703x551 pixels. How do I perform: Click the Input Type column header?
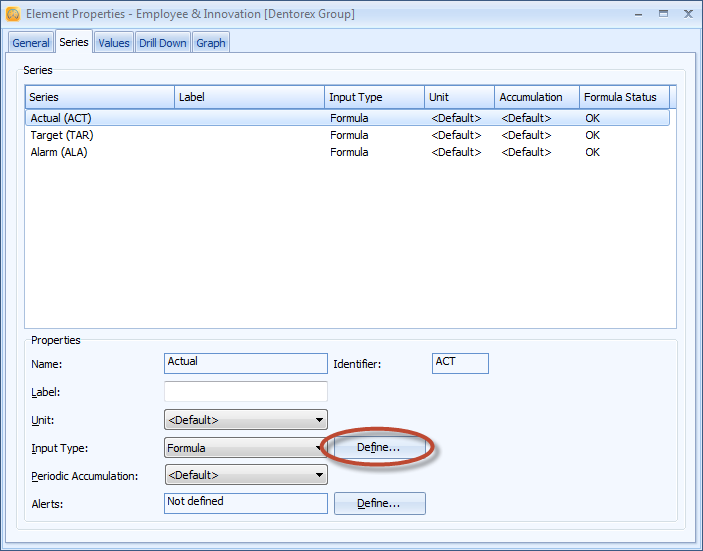pos(375,97)
